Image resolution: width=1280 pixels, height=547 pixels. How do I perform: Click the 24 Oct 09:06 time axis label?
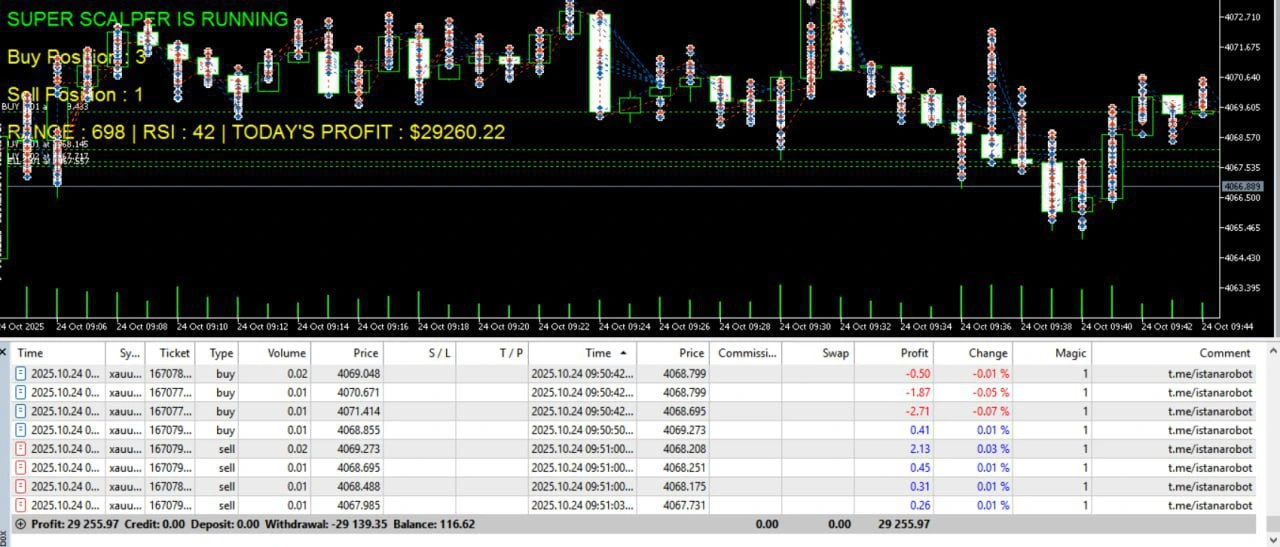coord(81,327)
